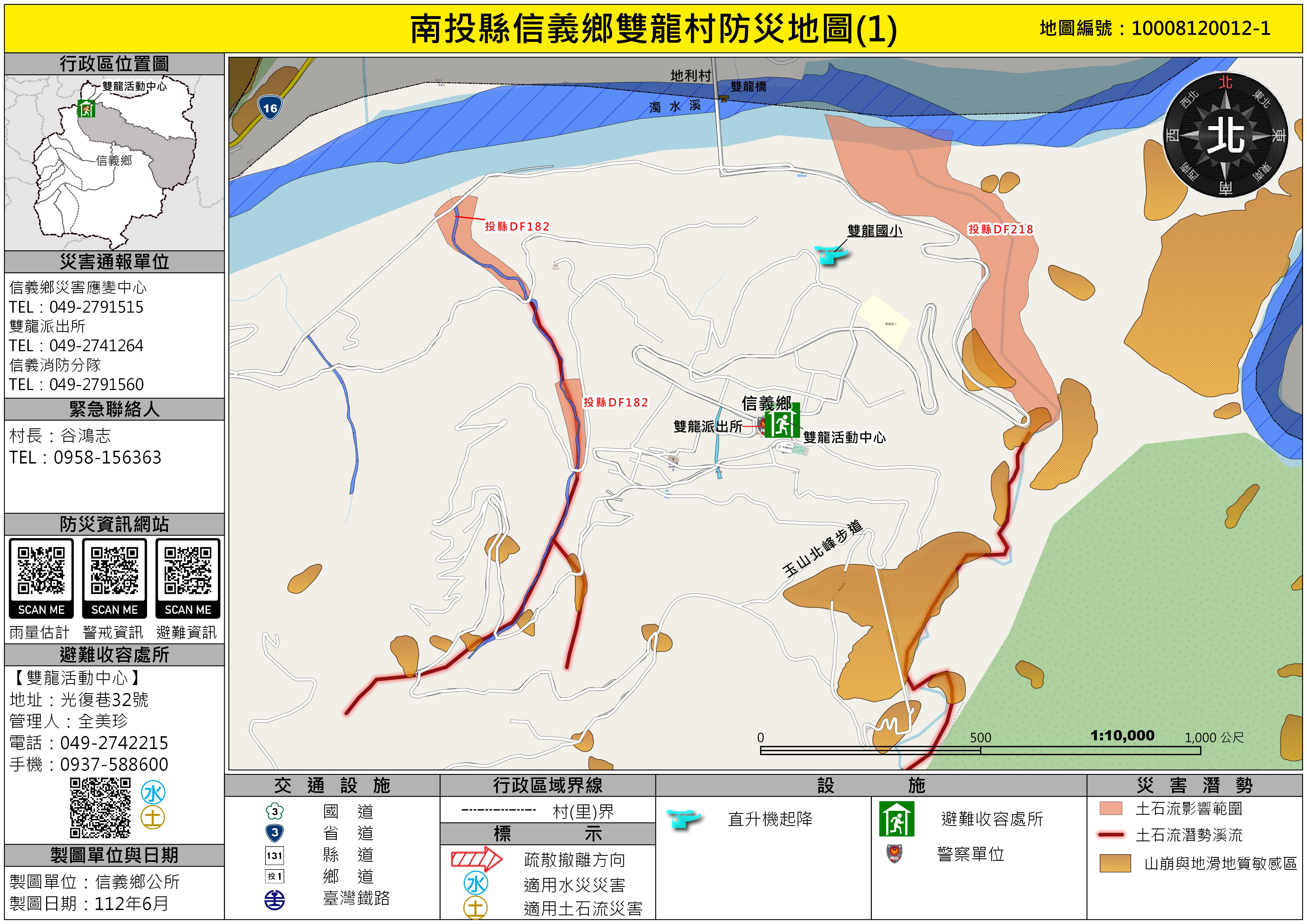Click the north compass rose
The height and width of the screenshot is (924, 1307).
(1225, 136)
